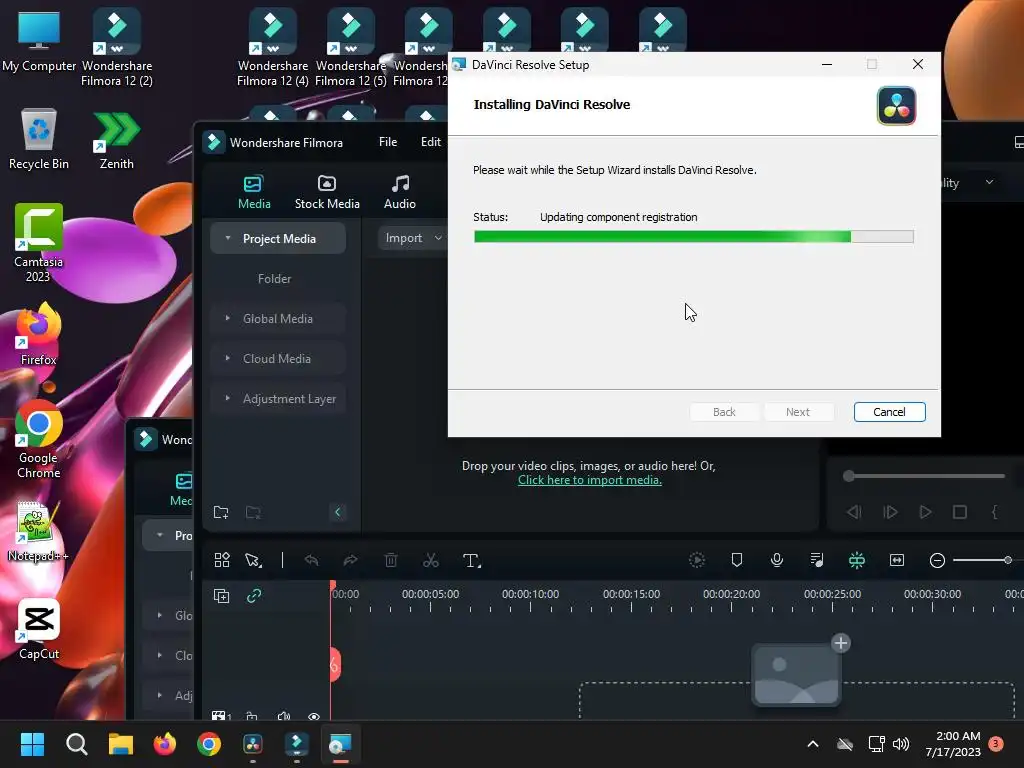Click the media placeholder thumbnail
Viewport: 1024px width, 768px height.
pos(795,676)
